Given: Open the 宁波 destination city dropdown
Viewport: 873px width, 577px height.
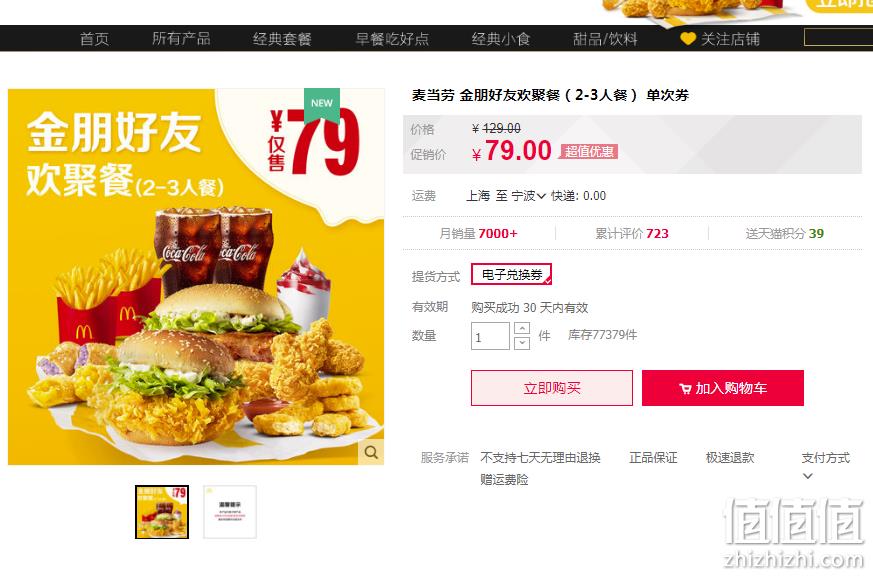Looking at the screenshot, I should tap(528, 196).
